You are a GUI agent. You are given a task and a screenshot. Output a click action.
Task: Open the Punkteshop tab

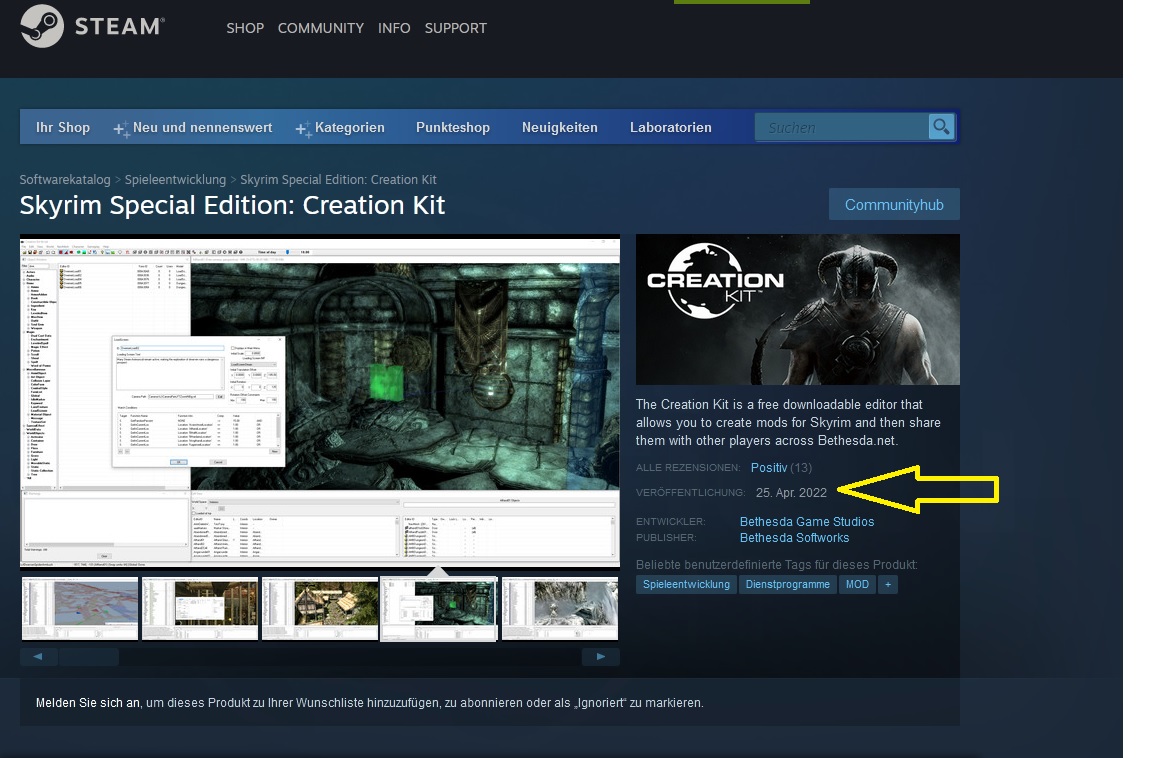[x=453, y=127]
